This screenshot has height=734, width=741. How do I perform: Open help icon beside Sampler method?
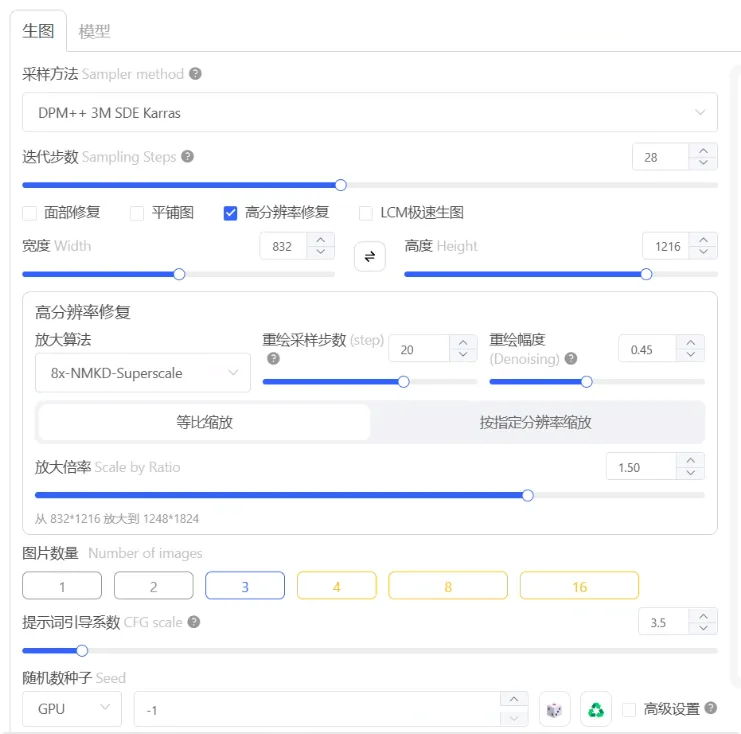coord(195,74)
